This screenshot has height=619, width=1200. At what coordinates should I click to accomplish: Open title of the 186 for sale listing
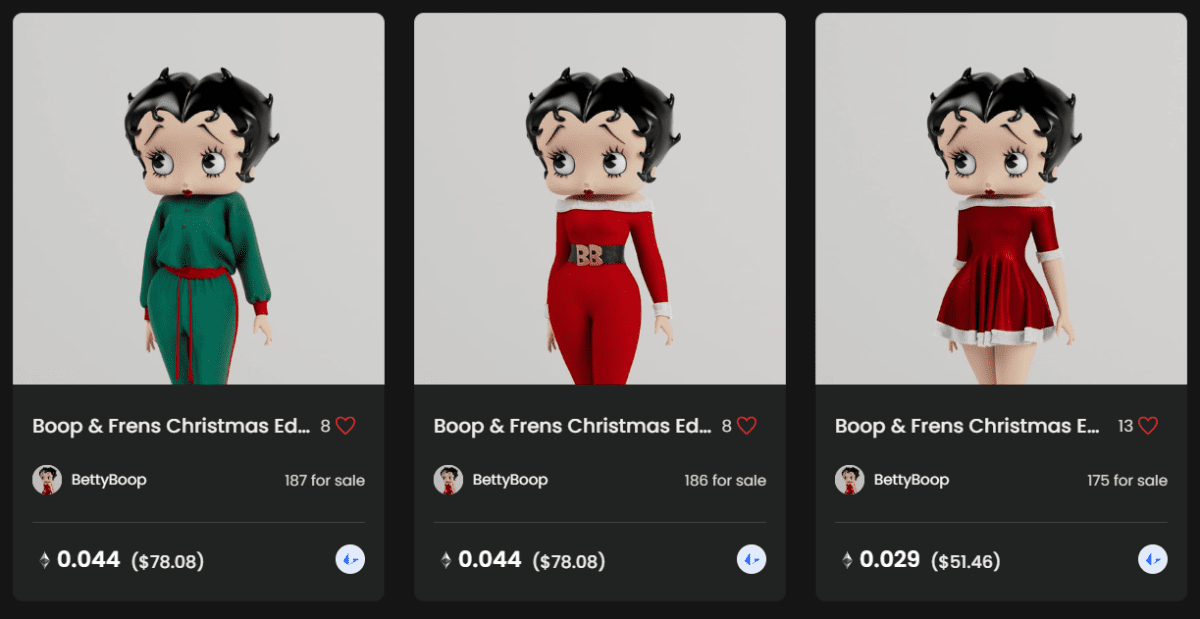click(x=573, y=426)
